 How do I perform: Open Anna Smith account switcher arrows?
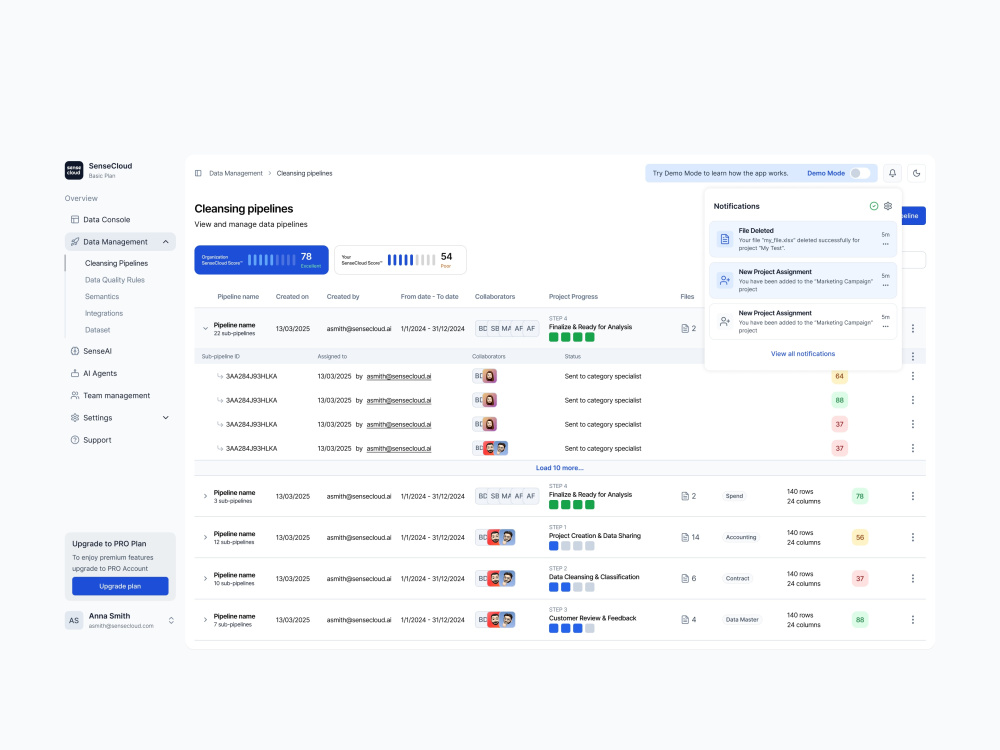(x=171, y=621)
